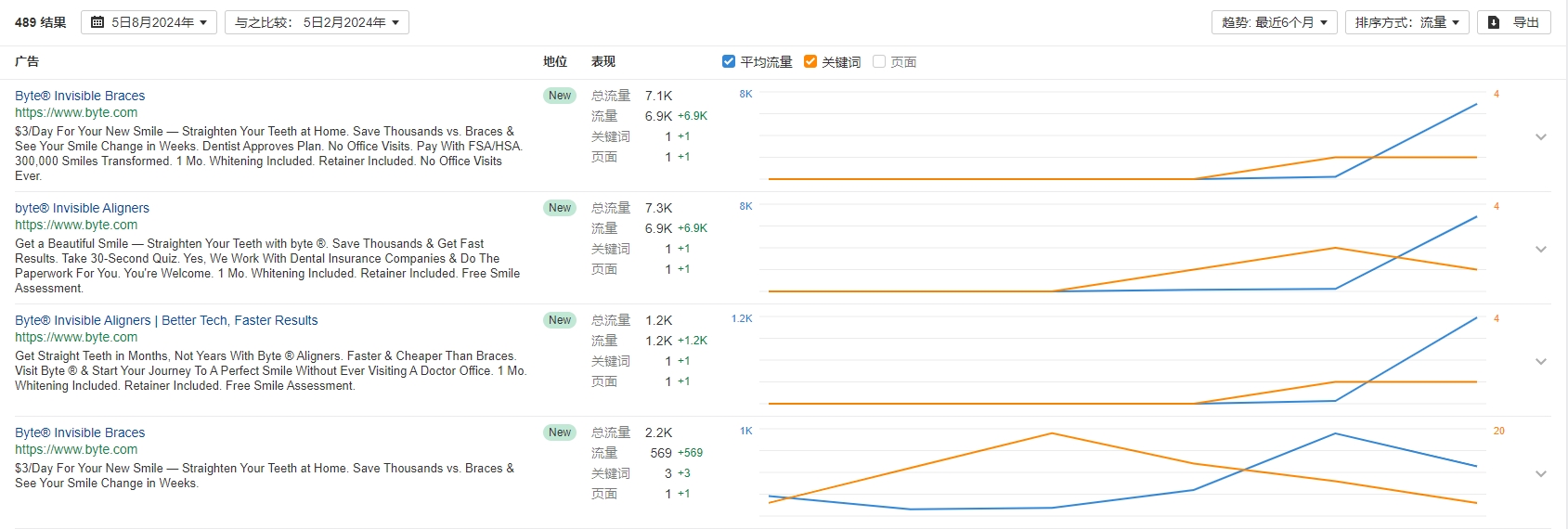Click the 广告 column header
The image size is (1568, 529).
click(x=27, y=61)
